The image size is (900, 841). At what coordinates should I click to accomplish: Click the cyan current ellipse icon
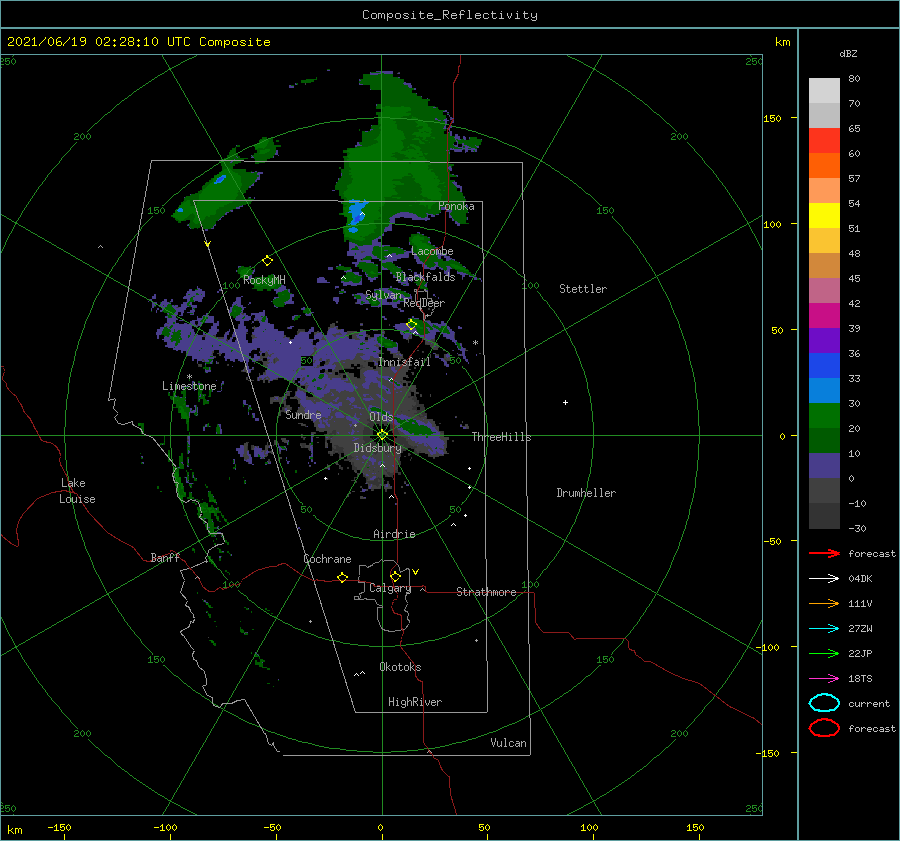point(824,703)
